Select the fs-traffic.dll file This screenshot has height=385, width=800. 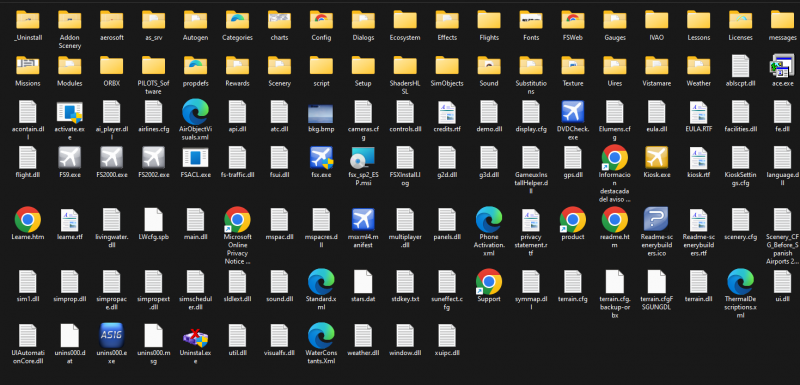[237, 157]
